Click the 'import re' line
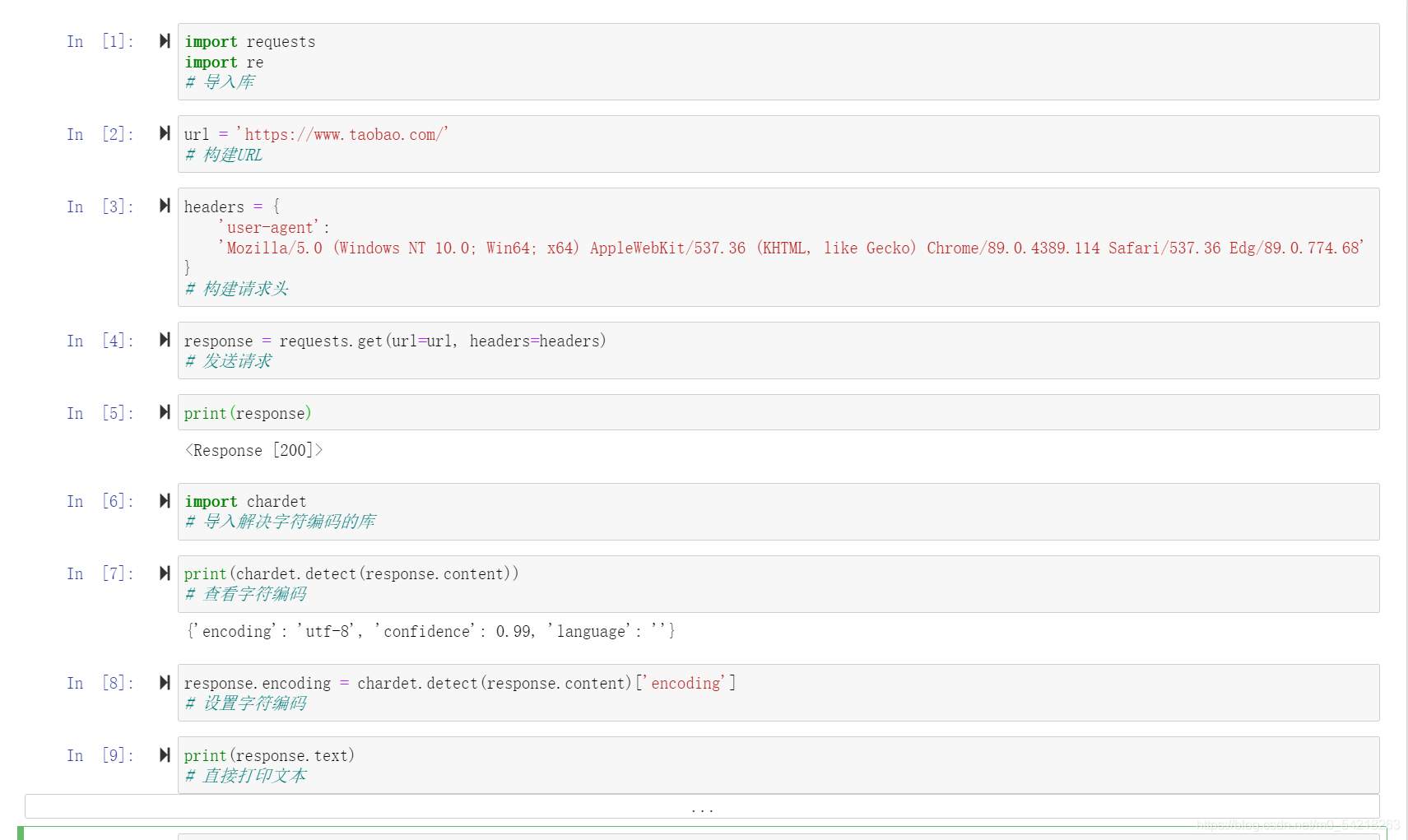 point(224,63)
